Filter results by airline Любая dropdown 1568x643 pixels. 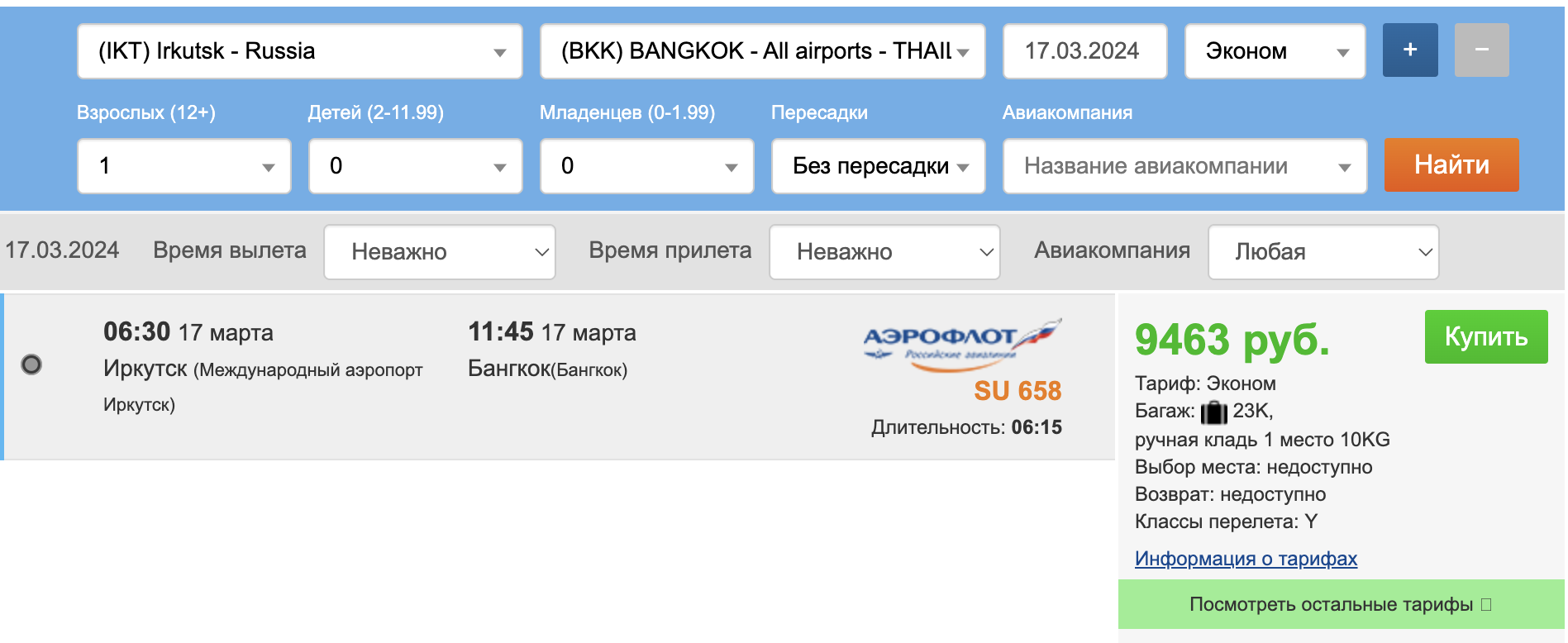point(1323,252)
